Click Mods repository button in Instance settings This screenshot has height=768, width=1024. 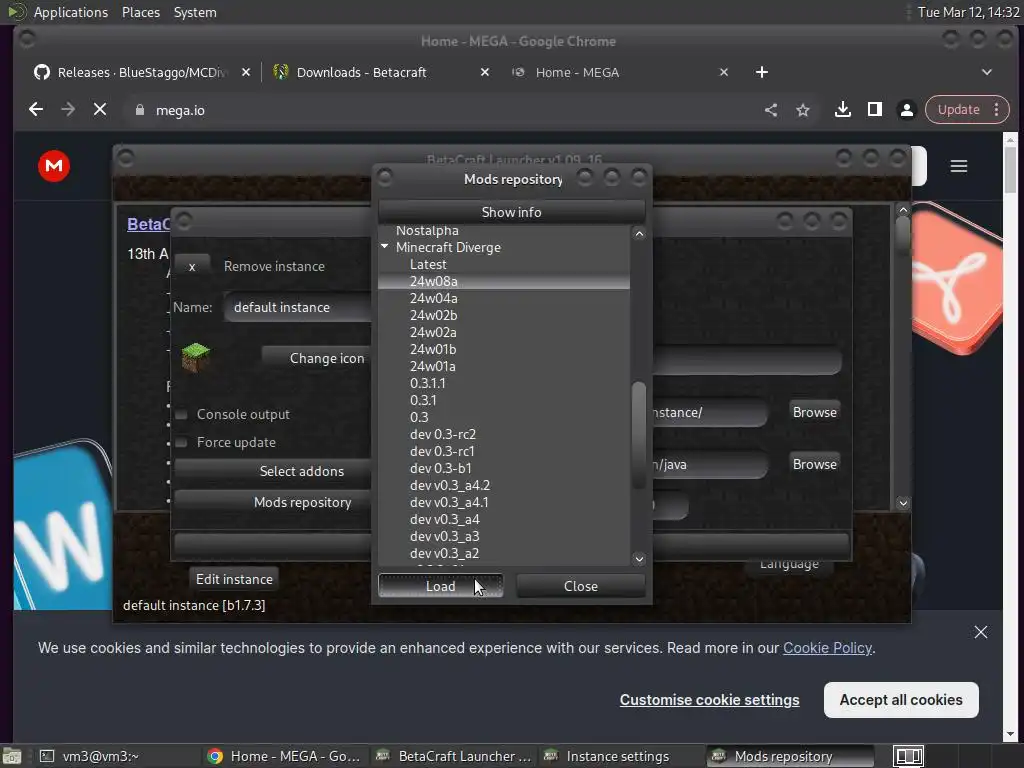(x=272, y=502)
